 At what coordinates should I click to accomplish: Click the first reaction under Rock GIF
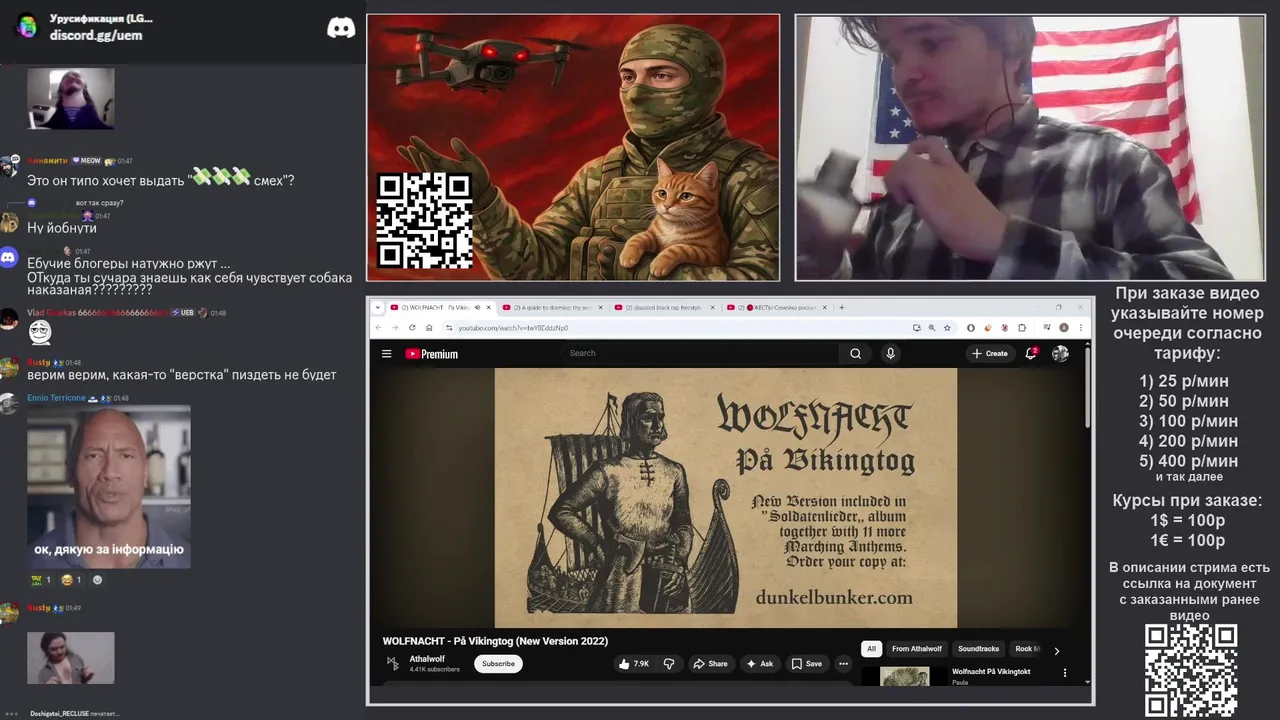click(x=40, y=580)
